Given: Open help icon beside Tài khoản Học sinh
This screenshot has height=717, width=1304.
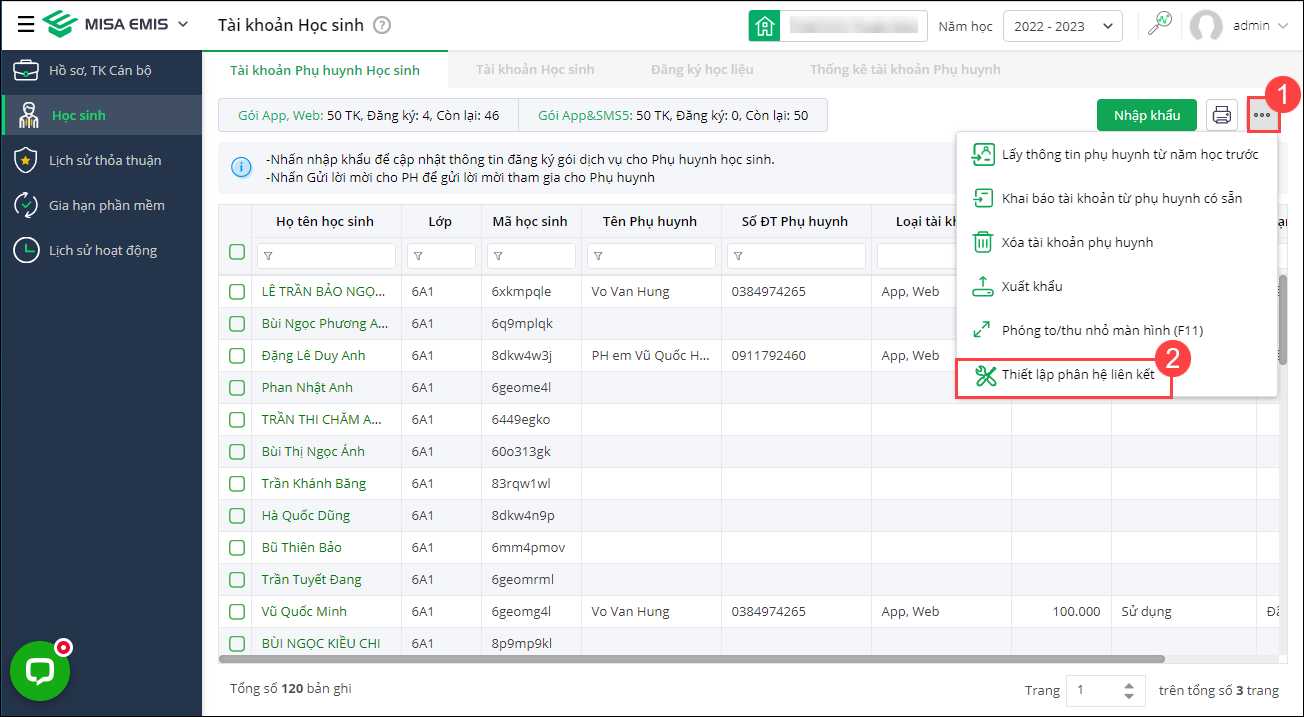Looking at the screenshot, I should click(x=381, y=25).
